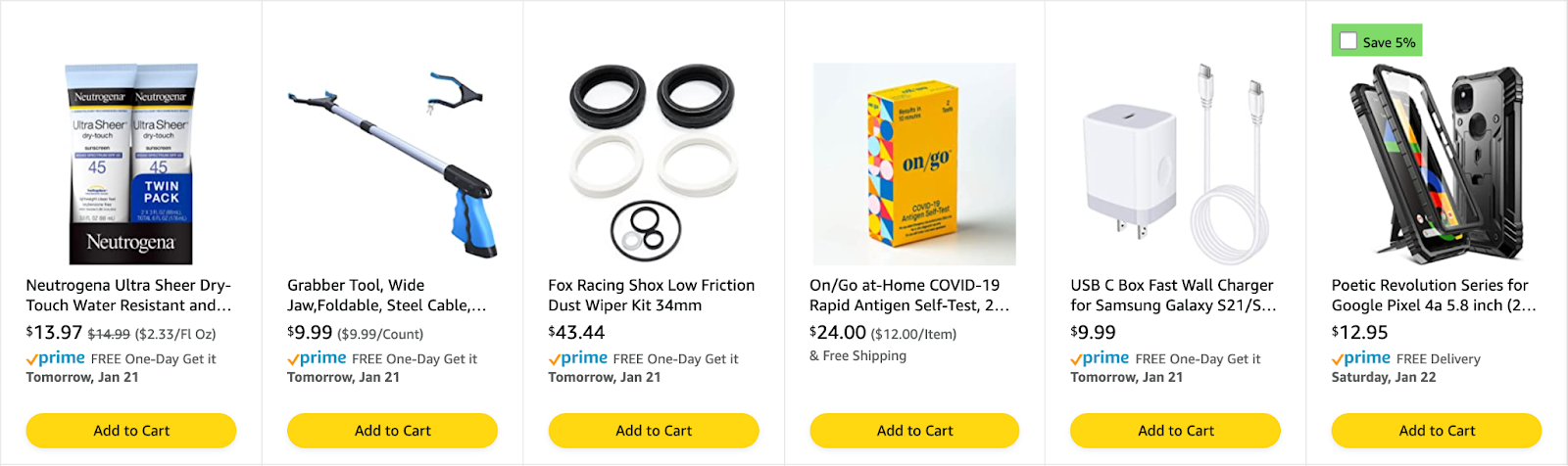Add Poetic Pixel 4a case to cart
The width and height of the screenshot is (1568, 466).
pos(1437,431)
